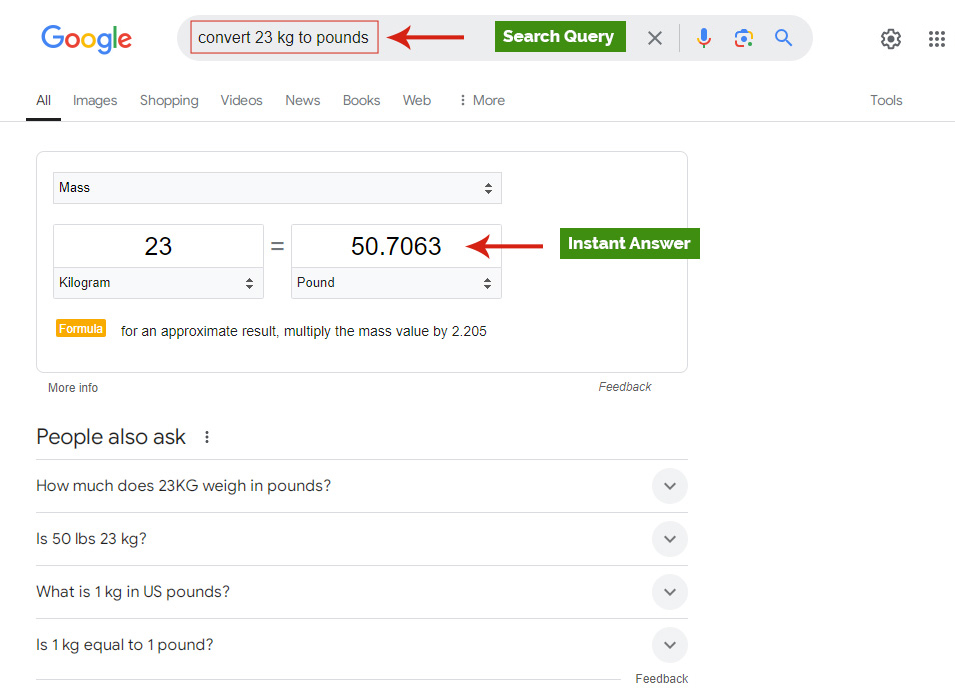The image size is (955, 695).
Task: Click the Google logo
Action: point(86,39)
